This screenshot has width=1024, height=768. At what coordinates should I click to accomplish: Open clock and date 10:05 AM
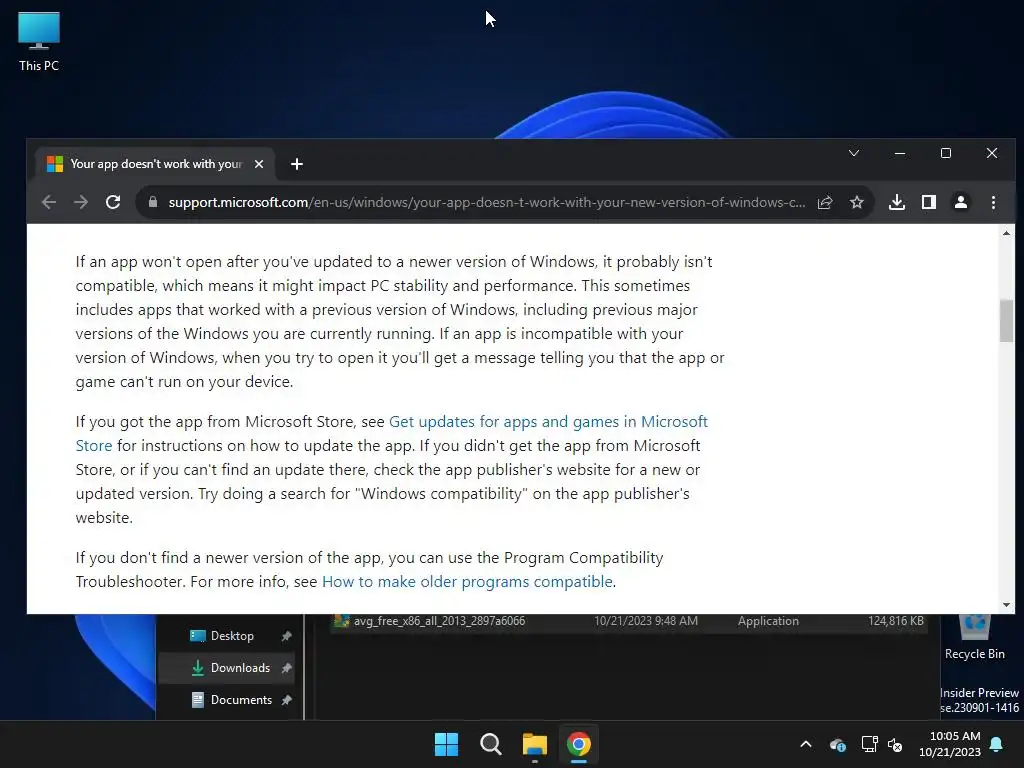[950, 744]
